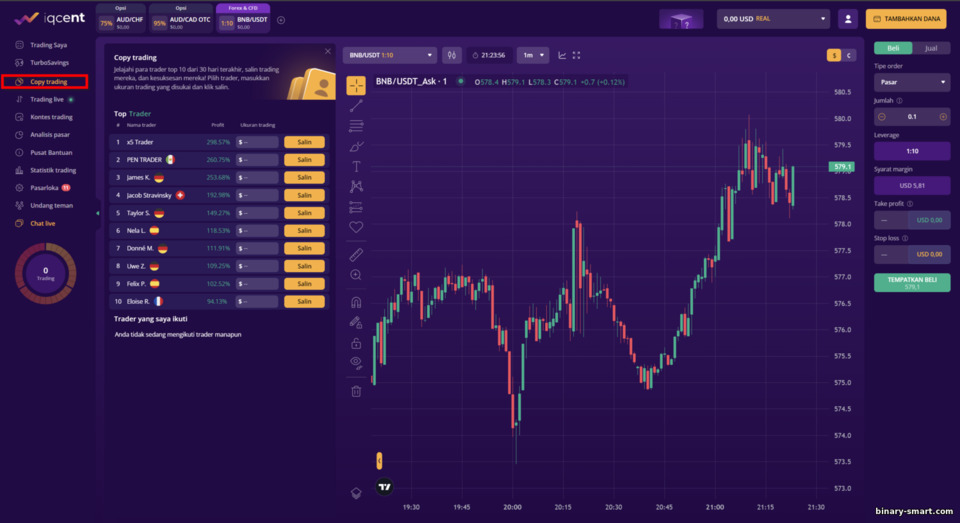The image size is (960, 523).
Task: Toggle fullscreen chart mode
Action: coord(576,55)
